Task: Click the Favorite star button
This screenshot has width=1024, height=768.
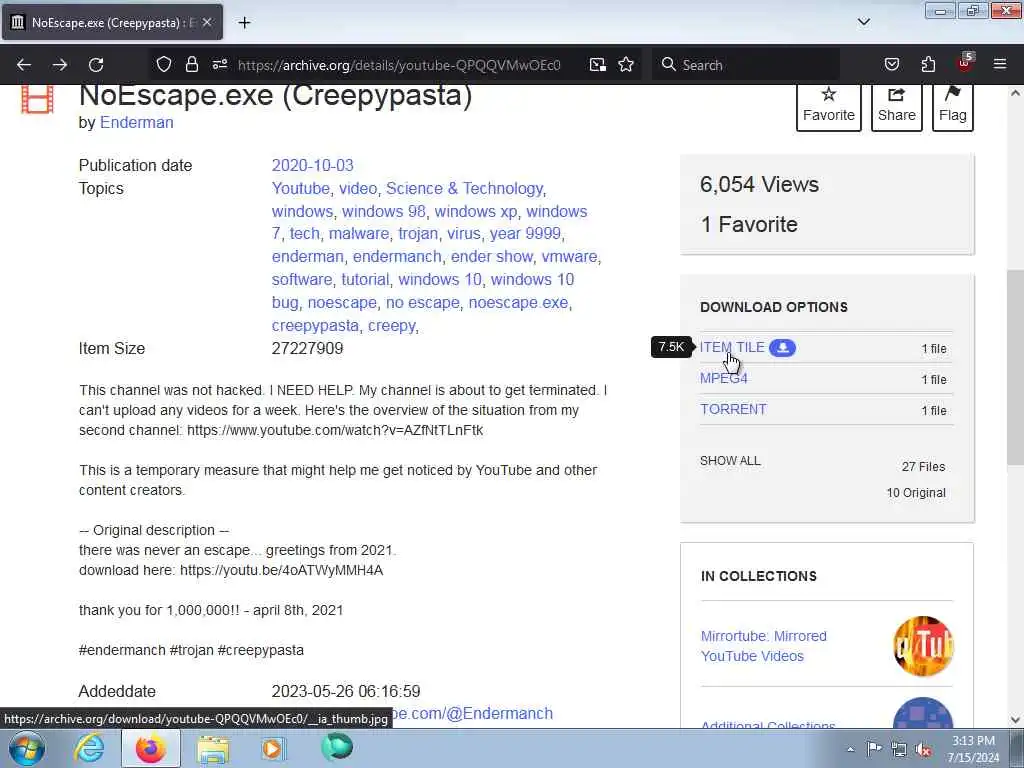Action: click(x=829, y=106)
